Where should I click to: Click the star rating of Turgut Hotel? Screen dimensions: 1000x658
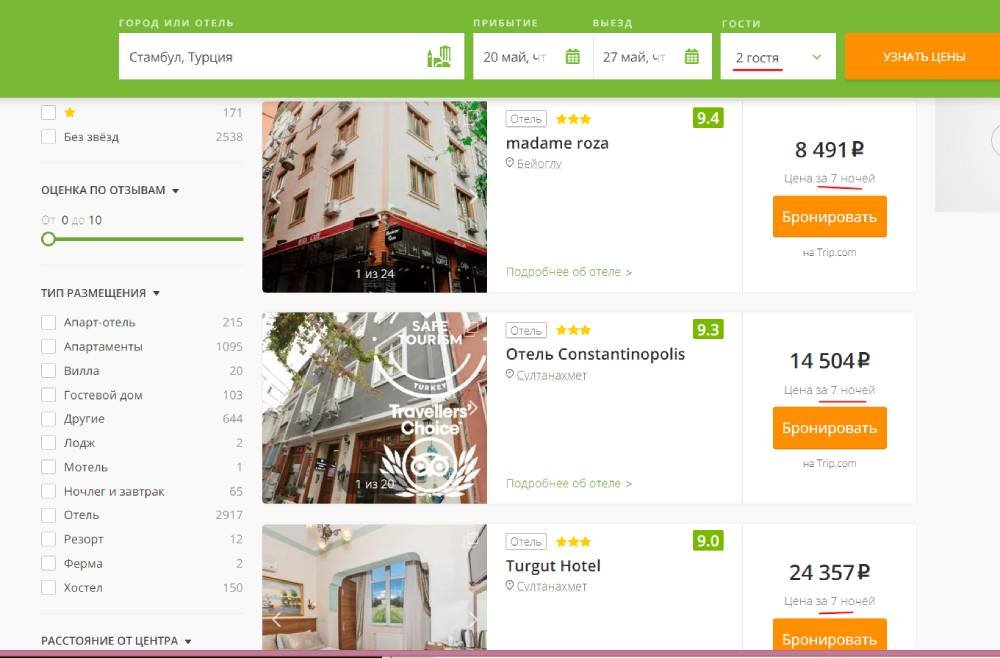coord(573,542)
